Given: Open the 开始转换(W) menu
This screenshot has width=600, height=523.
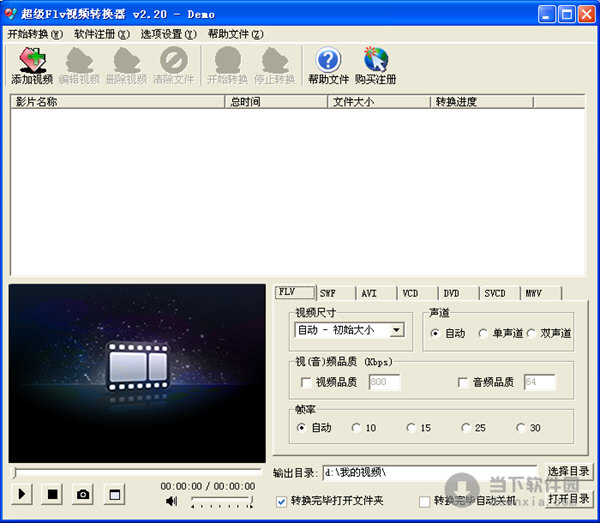Looking at the screenshot, I should [x=35, y=34].
